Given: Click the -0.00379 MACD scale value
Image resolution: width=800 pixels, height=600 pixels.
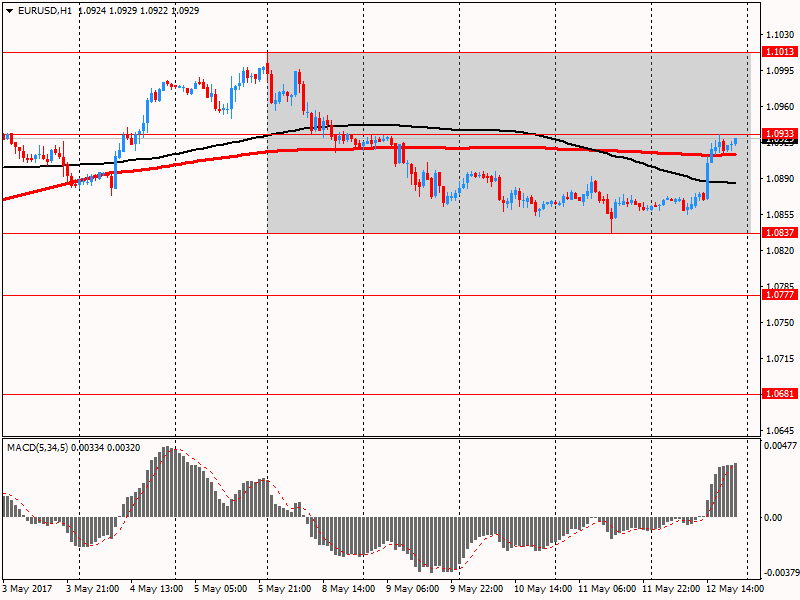Looking at the screenshot, I should (x=780, y=572).
